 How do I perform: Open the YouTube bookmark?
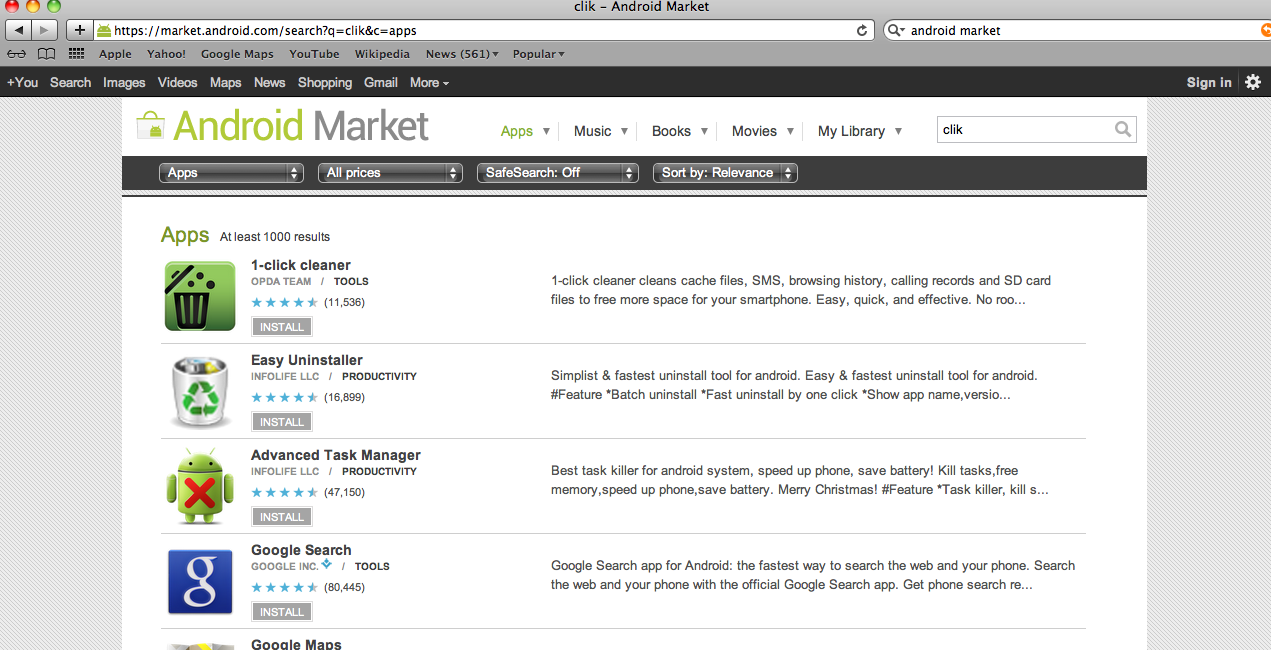(314, 54)
